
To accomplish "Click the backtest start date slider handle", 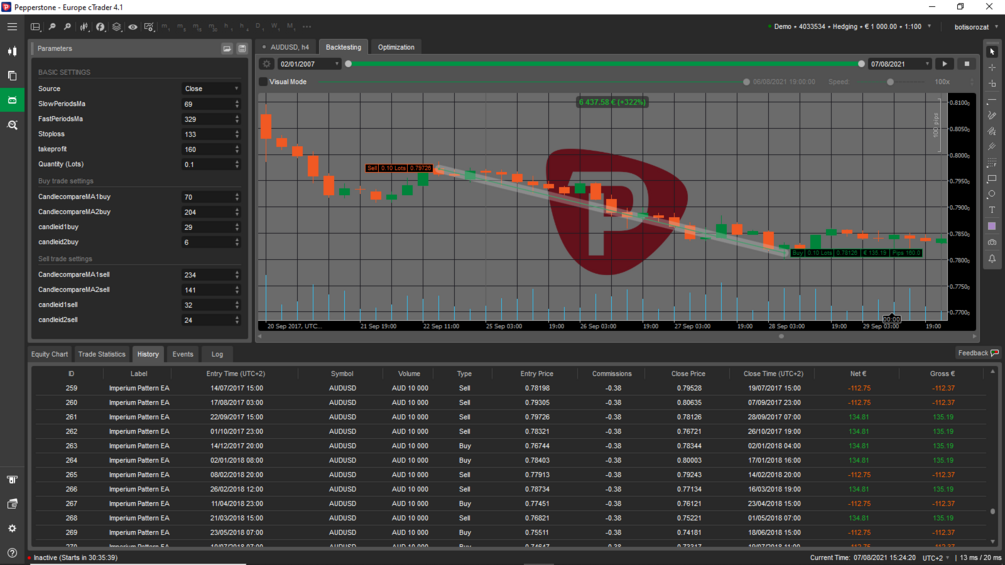I will tap(349, 64).
